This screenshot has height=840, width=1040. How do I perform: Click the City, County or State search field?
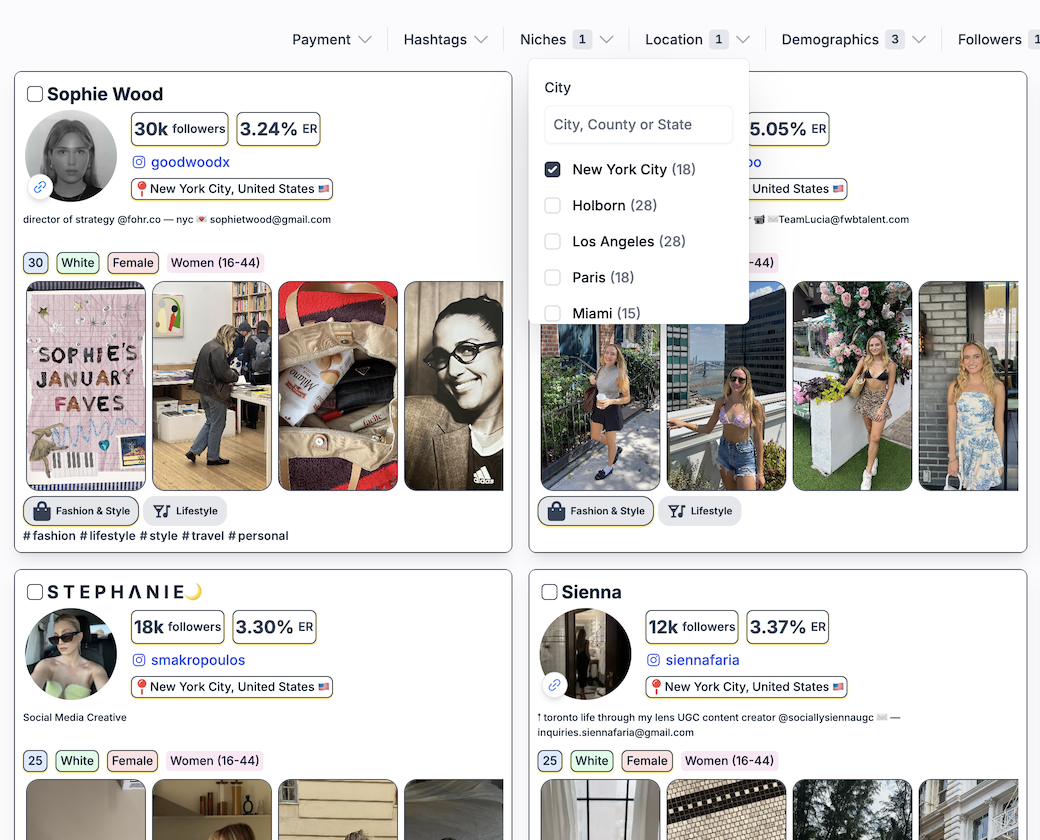pos(638,125)
